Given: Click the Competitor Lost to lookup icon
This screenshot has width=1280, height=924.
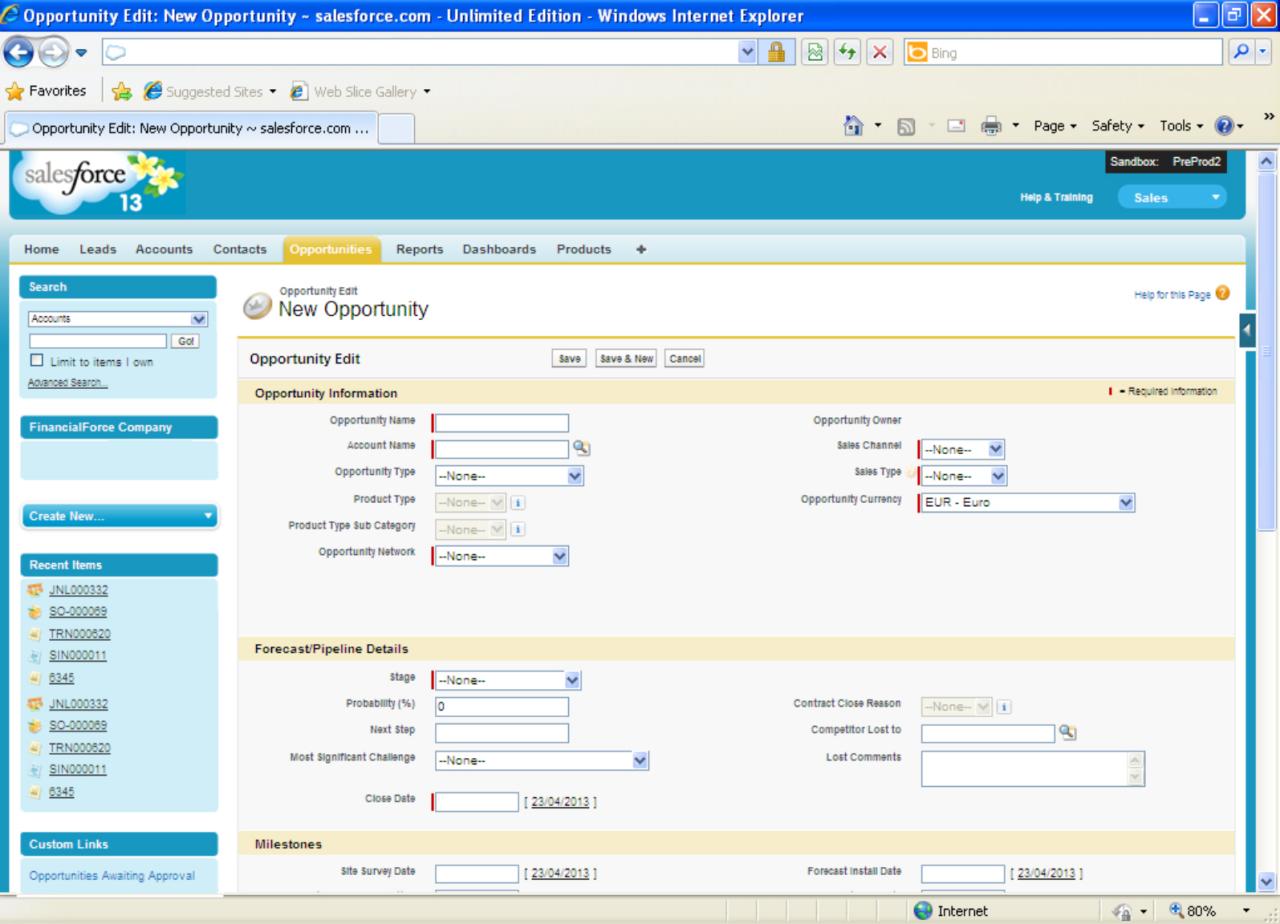Looking at the screenshot, I should pos(1067,733).
